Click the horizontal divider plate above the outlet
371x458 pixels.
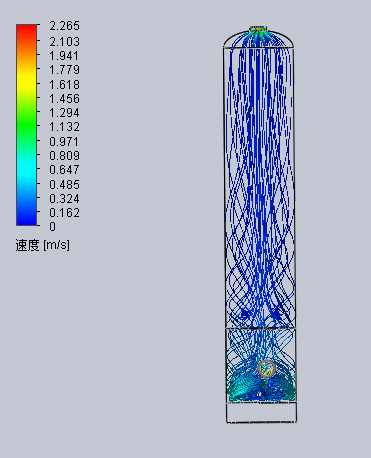pyautogui.click(x=261, y=329)
